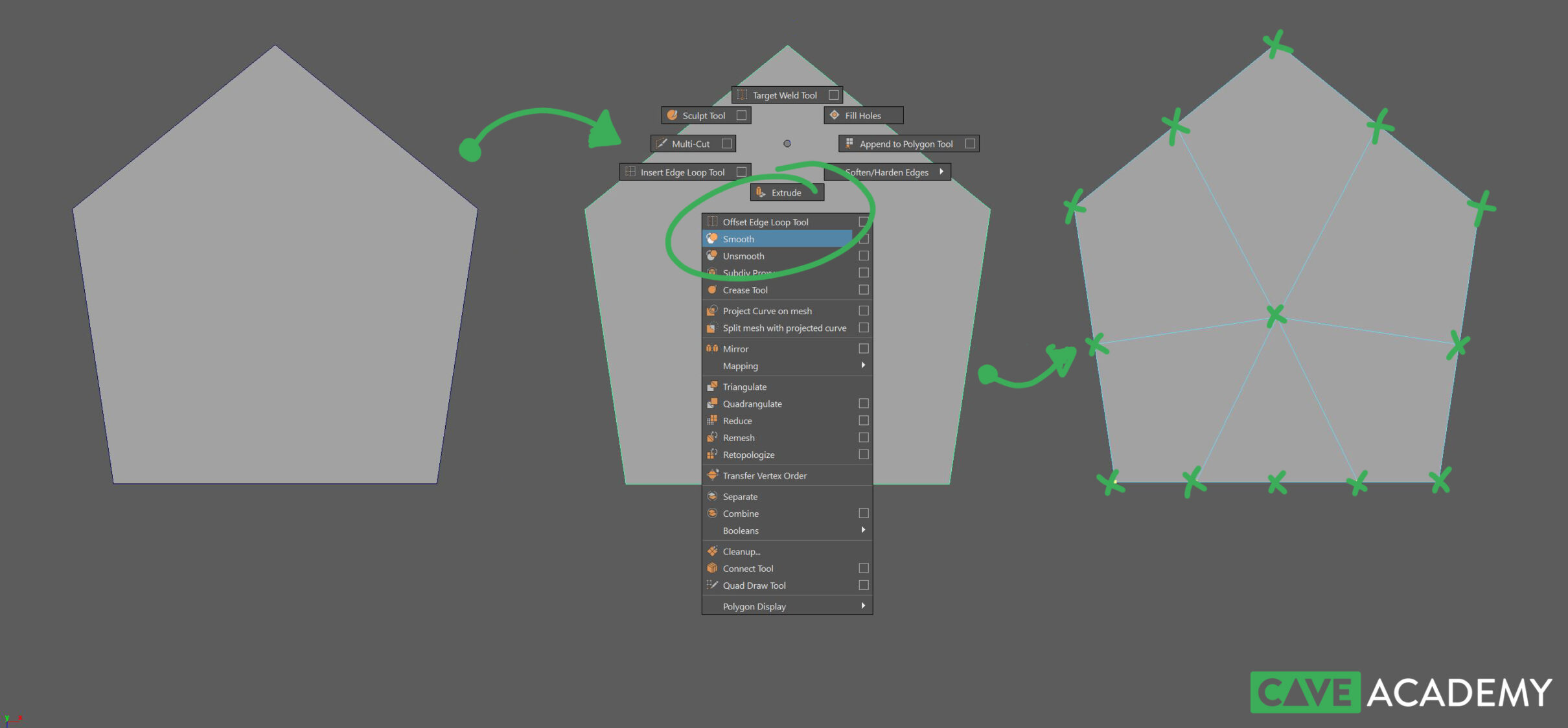Choose Cleanup from the menu
The image size is (1568, 728).
741,551
